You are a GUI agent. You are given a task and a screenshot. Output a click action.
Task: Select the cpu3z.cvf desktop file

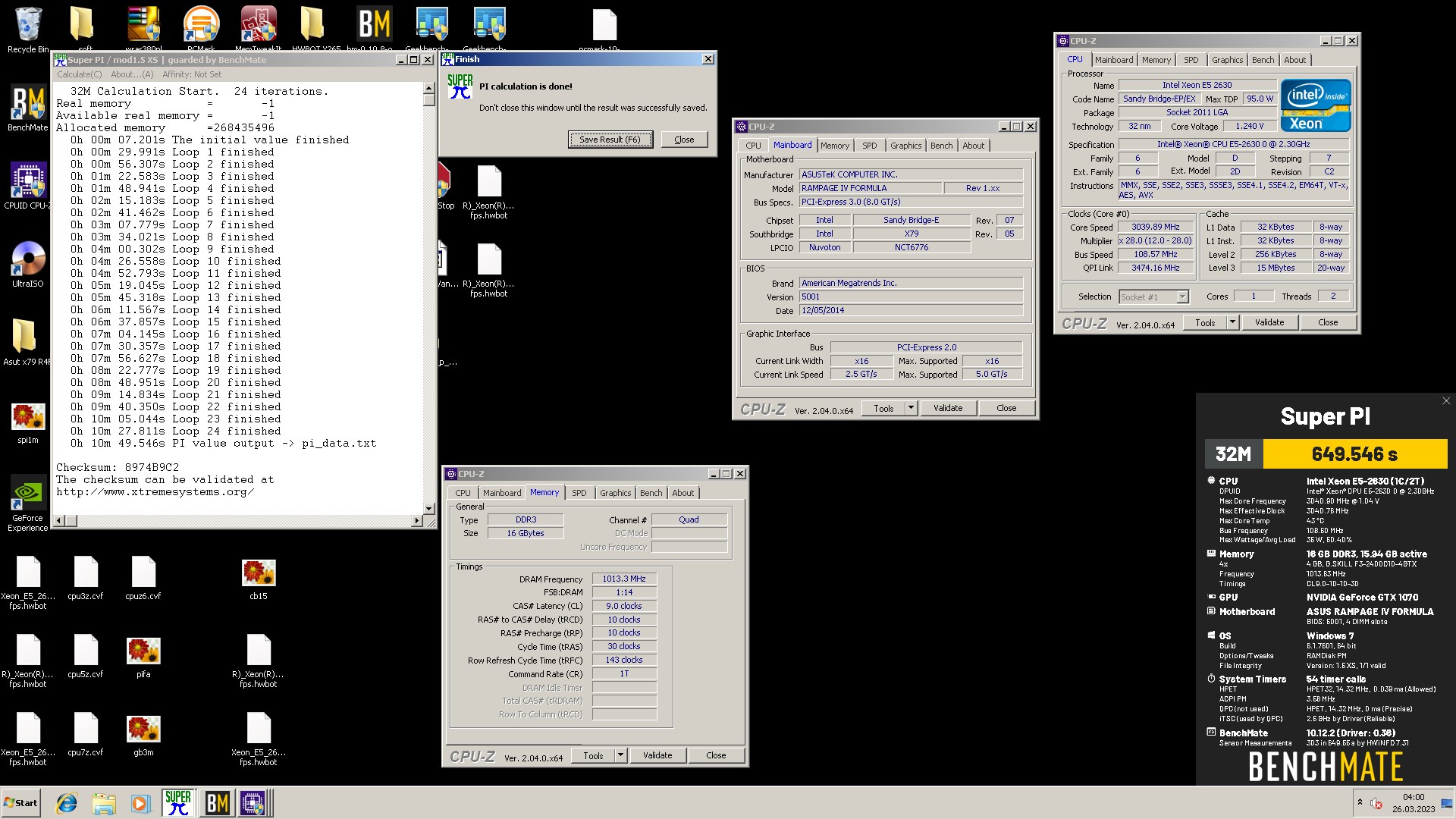coord(86,578)
